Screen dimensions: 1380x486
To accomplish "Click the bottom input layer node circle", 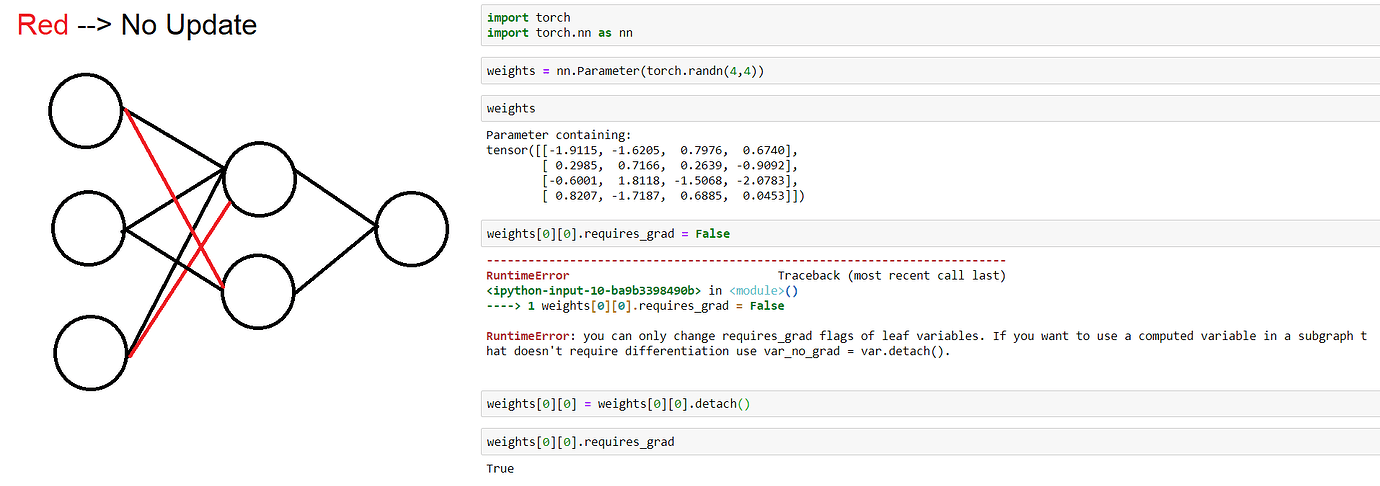I will pos(92,353).
